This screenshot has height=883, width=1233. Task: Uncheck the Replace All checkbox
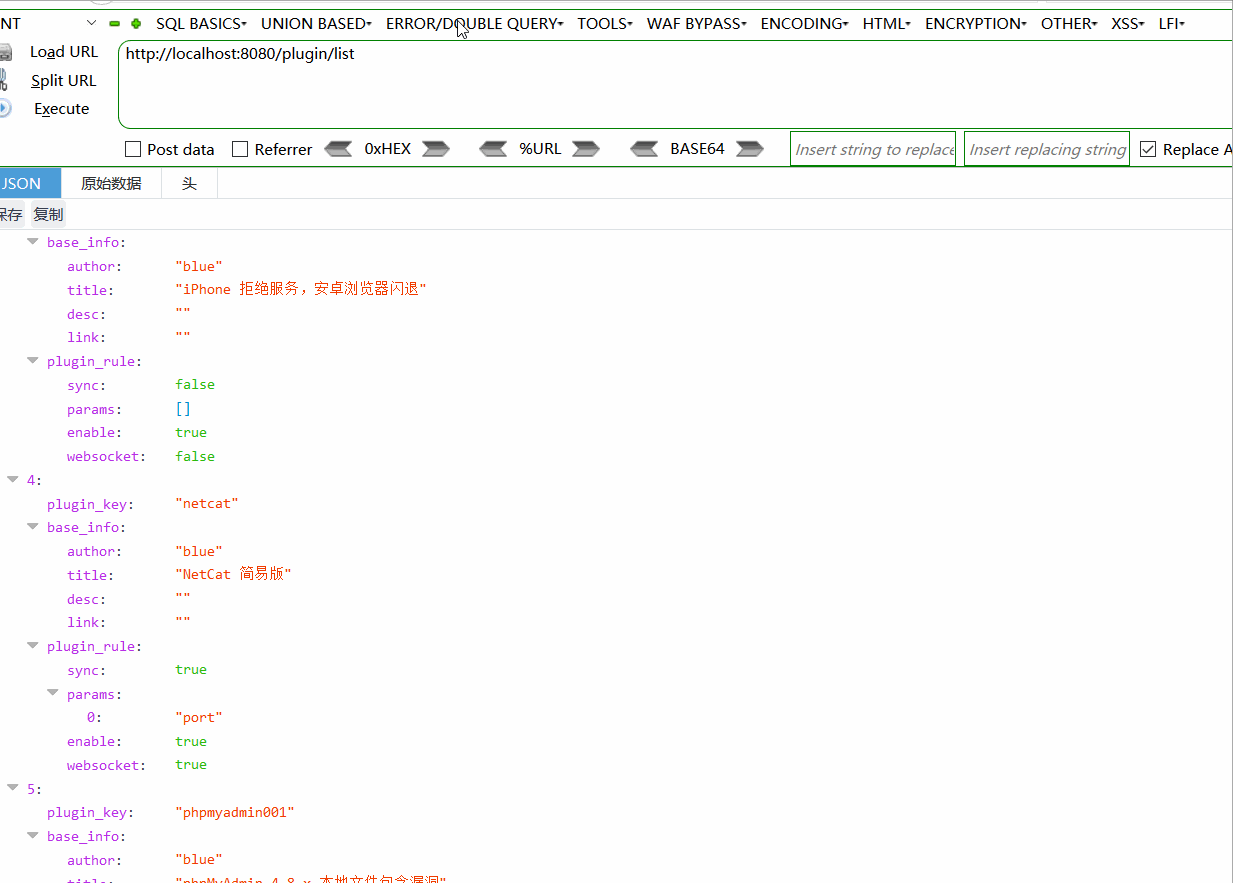(1148, 149)
